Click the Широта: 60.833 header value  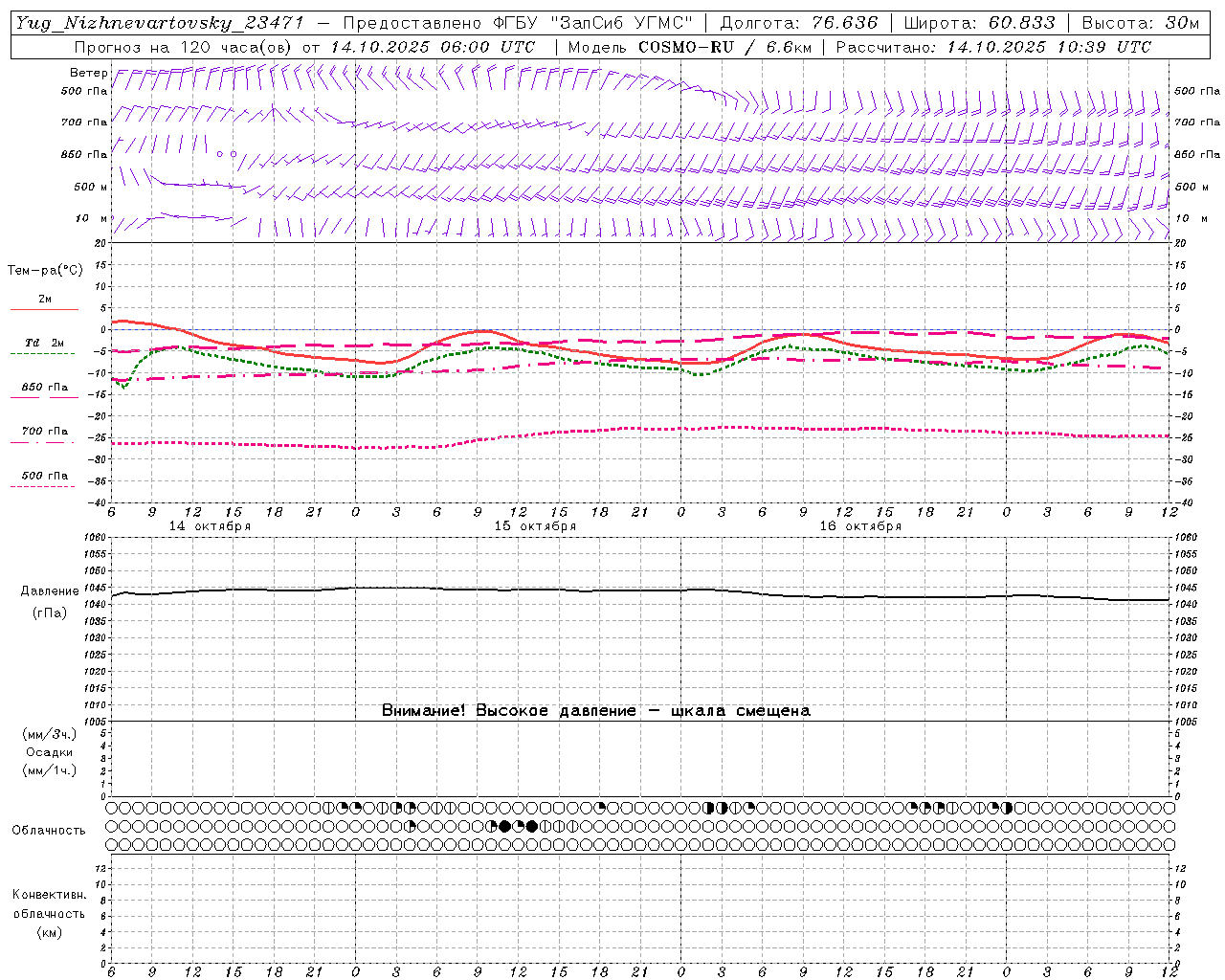pyautogui.click(x=979, y=23)
